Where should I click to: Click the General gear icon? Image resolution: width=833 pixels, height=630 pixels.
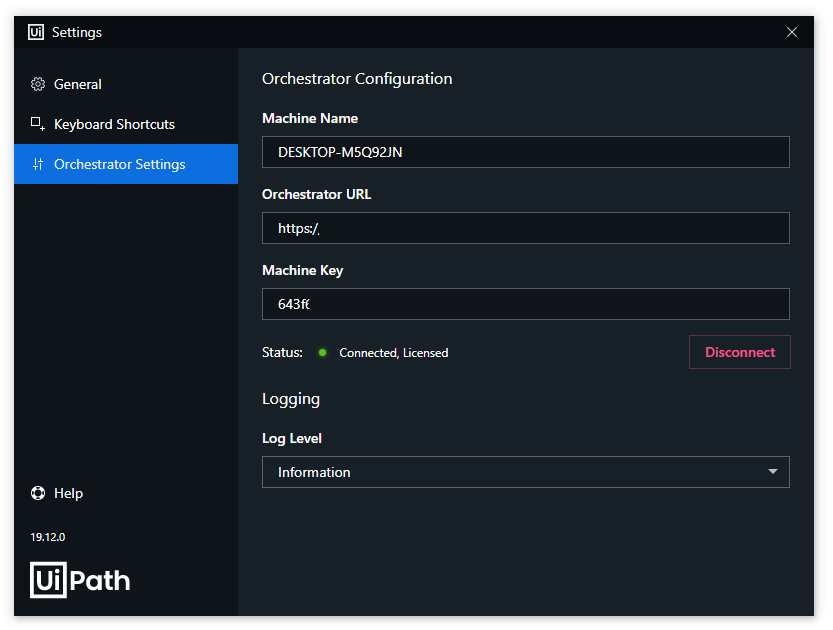(x=38, y=84)
